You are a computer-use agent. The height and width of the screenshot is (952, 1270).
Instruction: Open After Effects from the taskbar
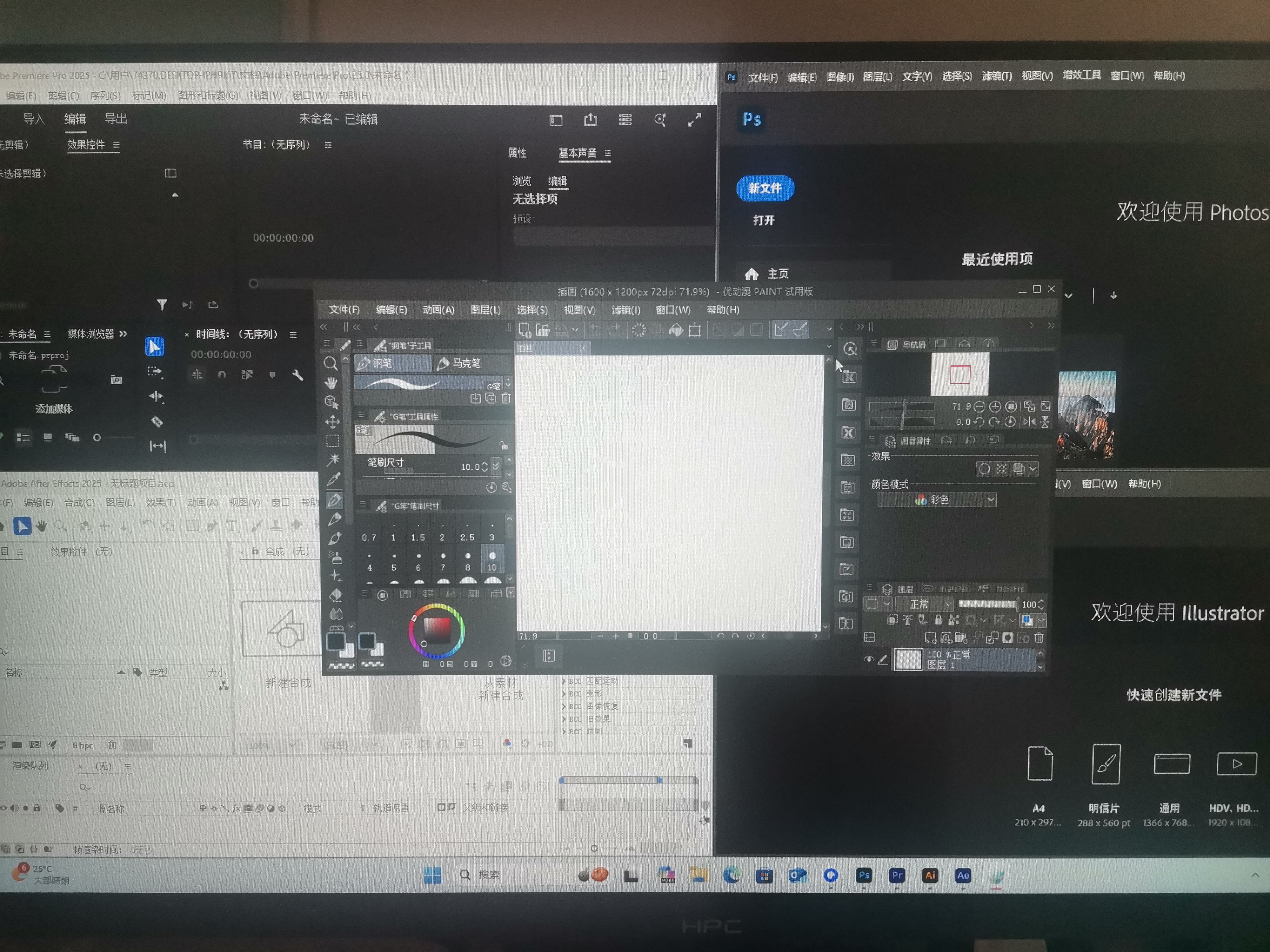pos(963,876)
